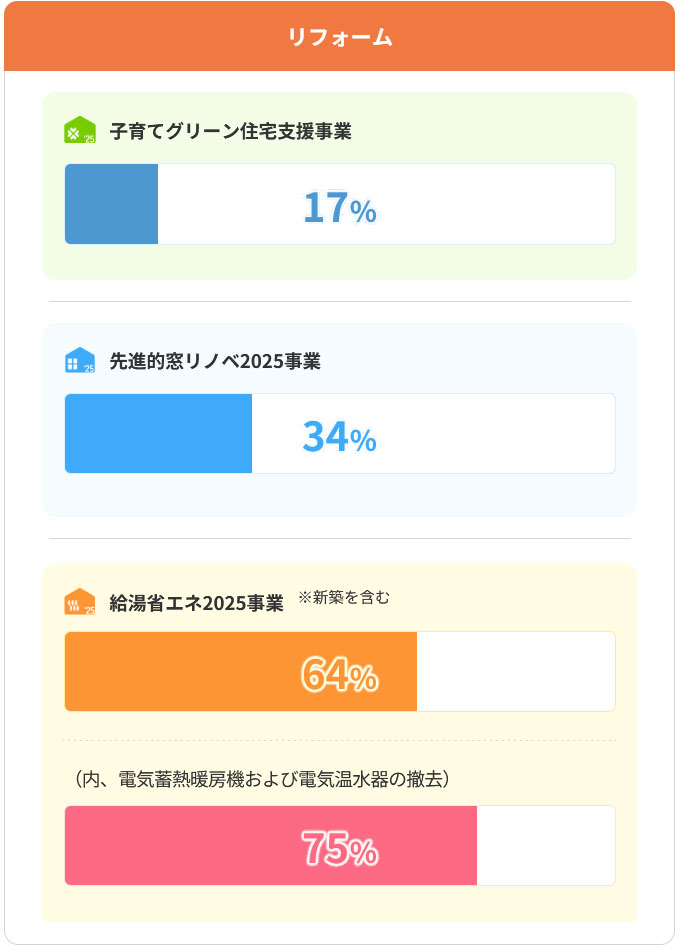Screen dimensions: 680x950
Task: Open the 先進的窓リノベ2025事業 title link
Action: pyautogui.click(x=215, y=361)
